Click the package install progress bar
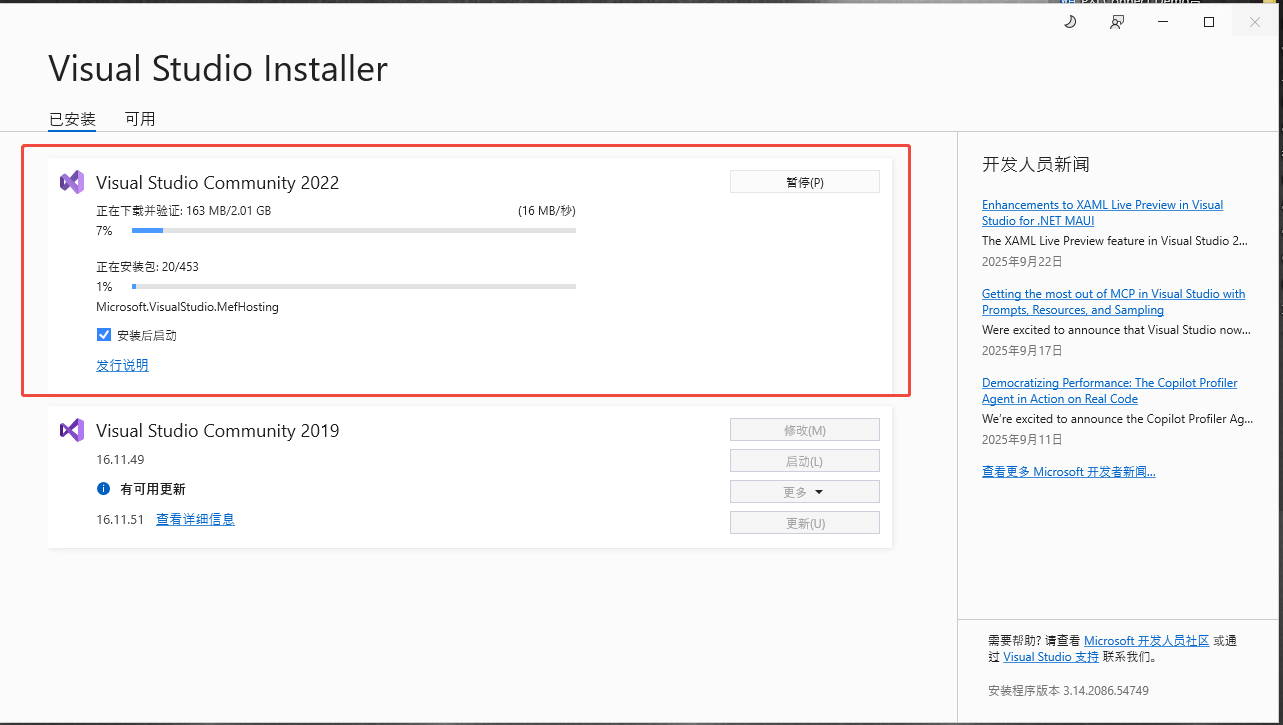This screenshot has width=1283, height=725. [x=353, y=287]
